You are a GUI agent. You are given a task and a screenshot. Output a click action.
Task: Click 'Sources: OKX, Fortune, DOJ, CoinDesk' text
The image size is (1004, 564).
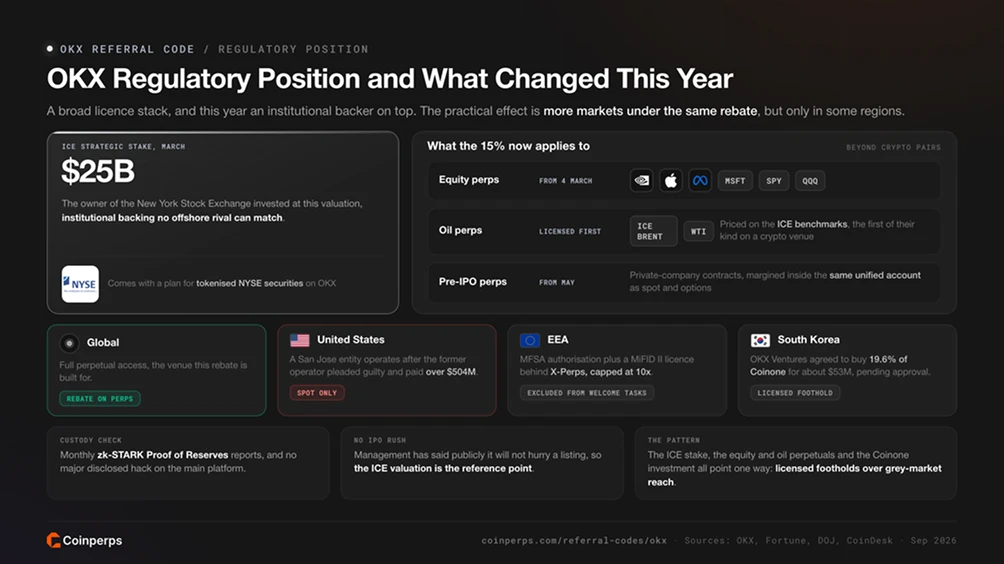788,540
